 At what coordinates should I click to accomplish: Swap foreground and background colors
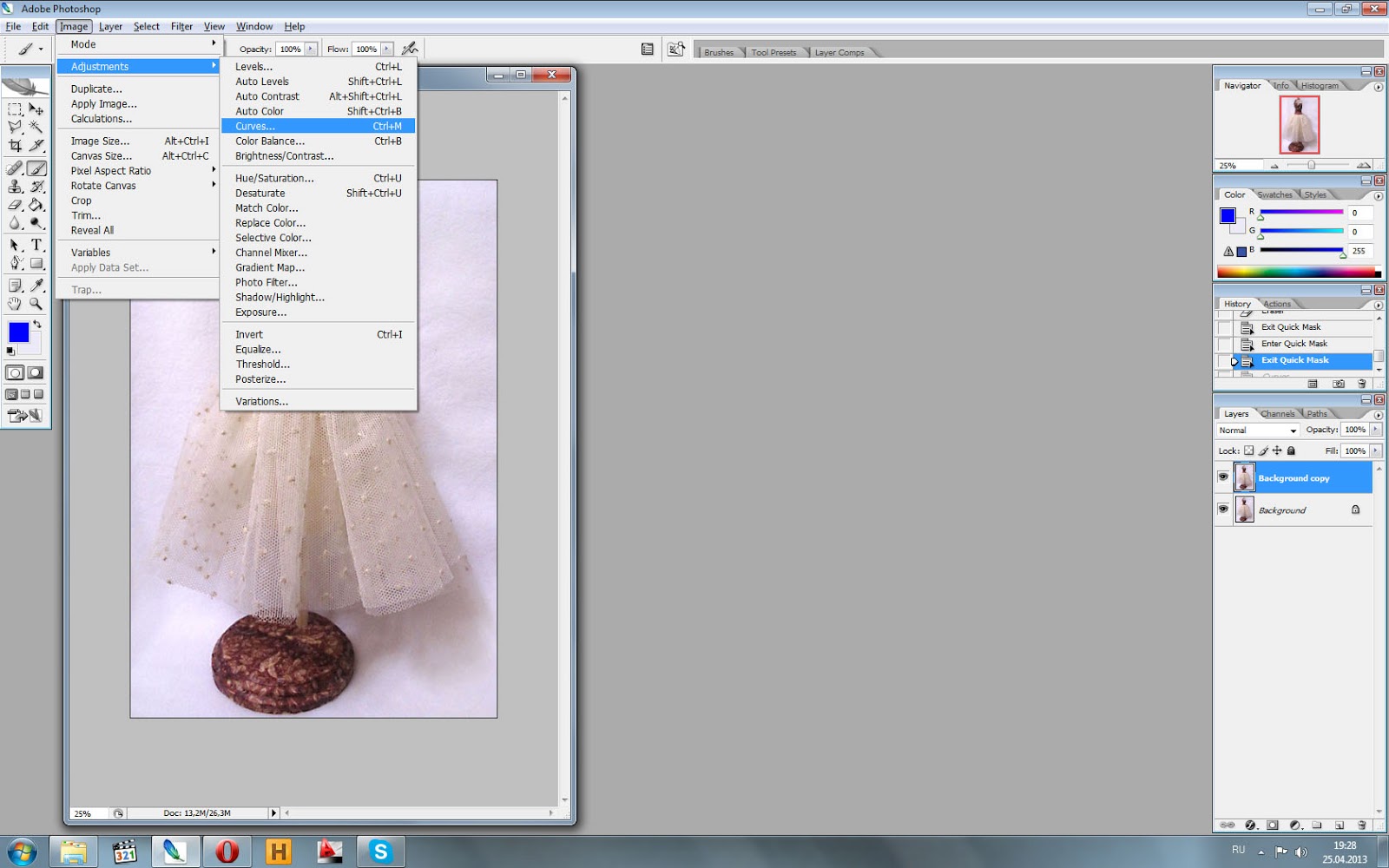coord(37,325)
